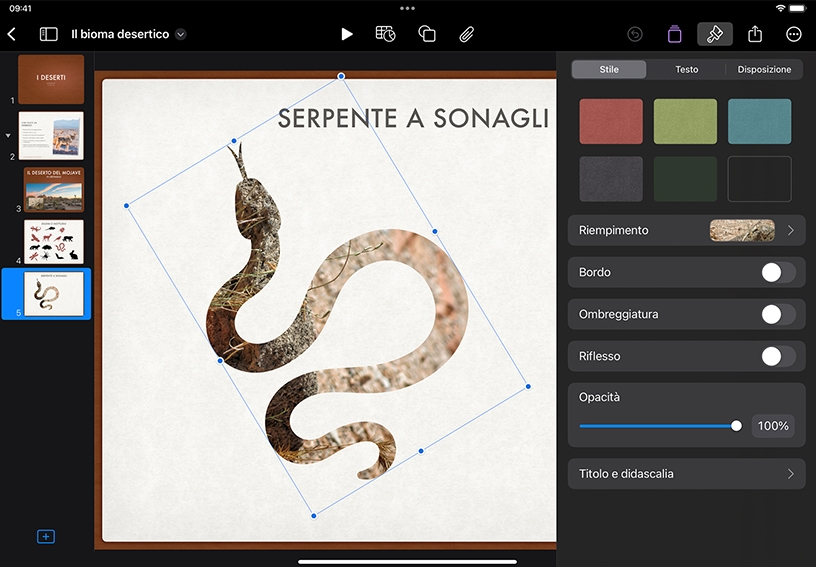This screenshot has width=816, height=567.
Task: Apply the black outlined shape style
Action: [x=759, y=178]
